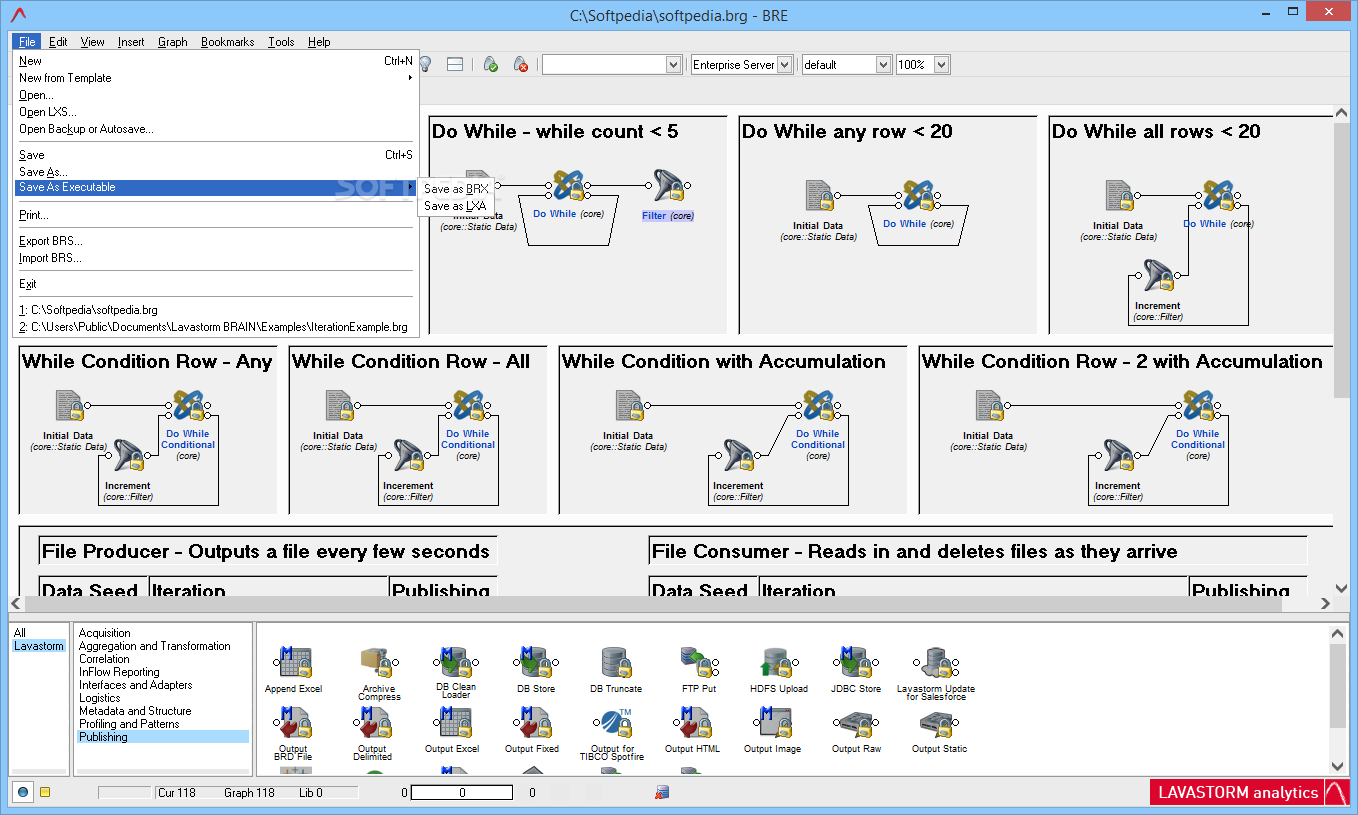Select the Publishing category
Viewport: 1358px width, 815px height.
(163, 737)
